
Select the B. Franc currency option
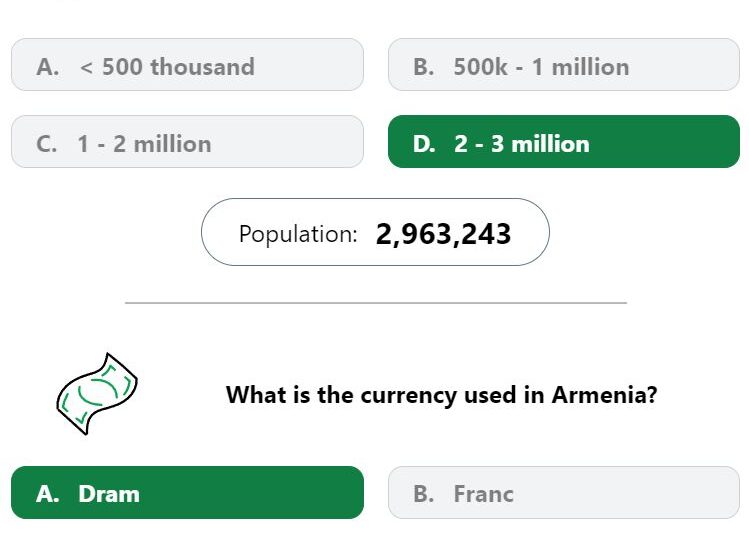tap(564, 493)
